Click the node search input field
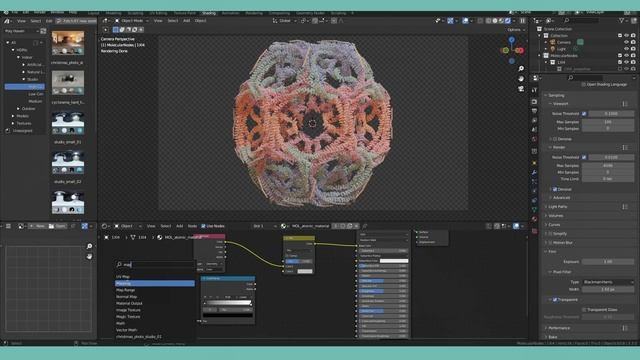640x360 pixels. (155, 264)
